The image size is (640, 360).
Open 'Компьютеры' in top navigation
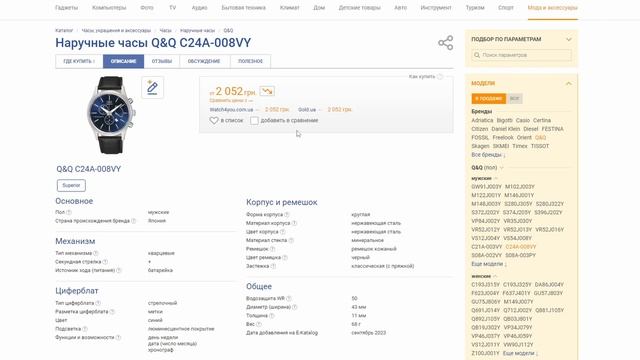coord(109,8)
